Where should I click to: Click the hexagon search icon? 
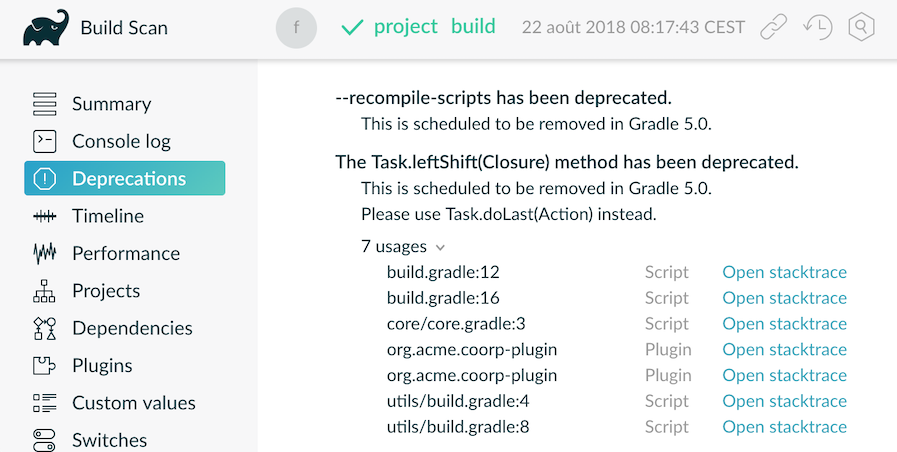pos(860,28)
